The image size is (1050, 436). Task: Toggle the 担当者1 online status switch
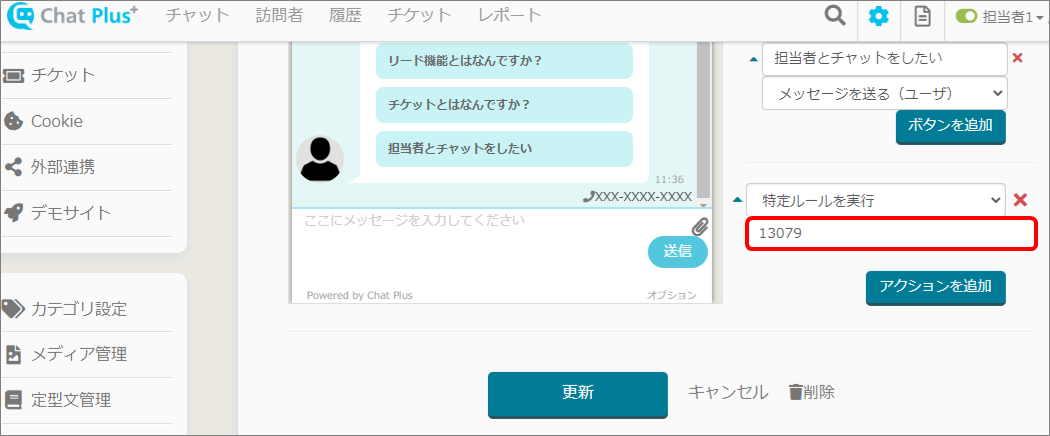pos(966,17)
